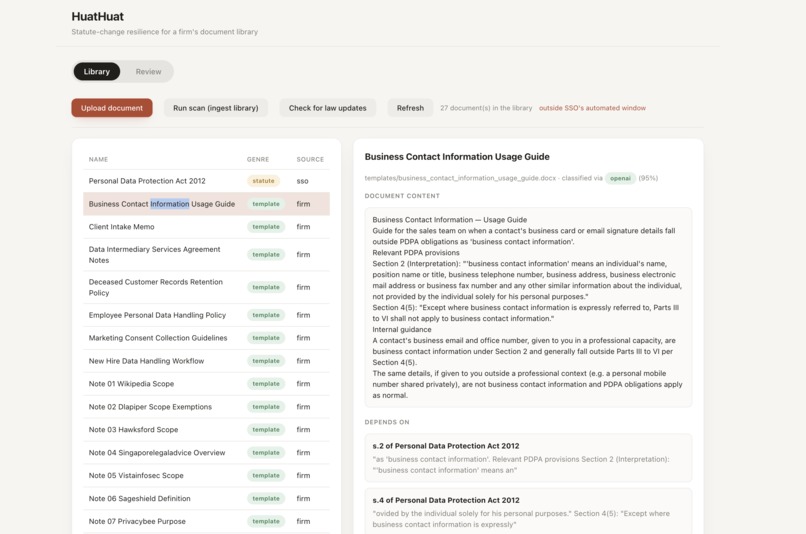Click template badge for Client Intake Memo

click(x=266, y=227)
